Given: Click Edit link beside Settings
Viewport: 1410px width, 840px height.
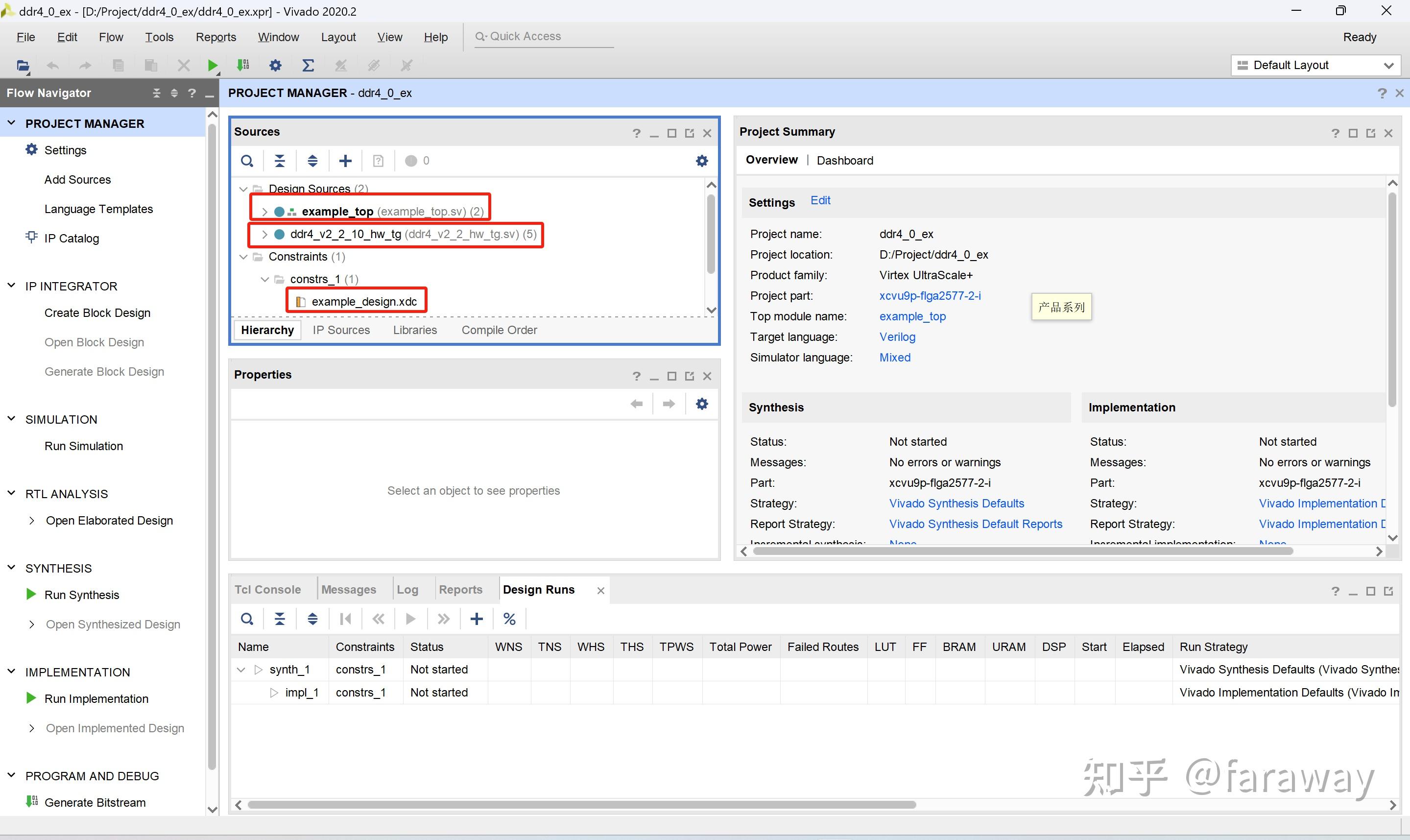Looking at the screenshot, I should [820, 200].
